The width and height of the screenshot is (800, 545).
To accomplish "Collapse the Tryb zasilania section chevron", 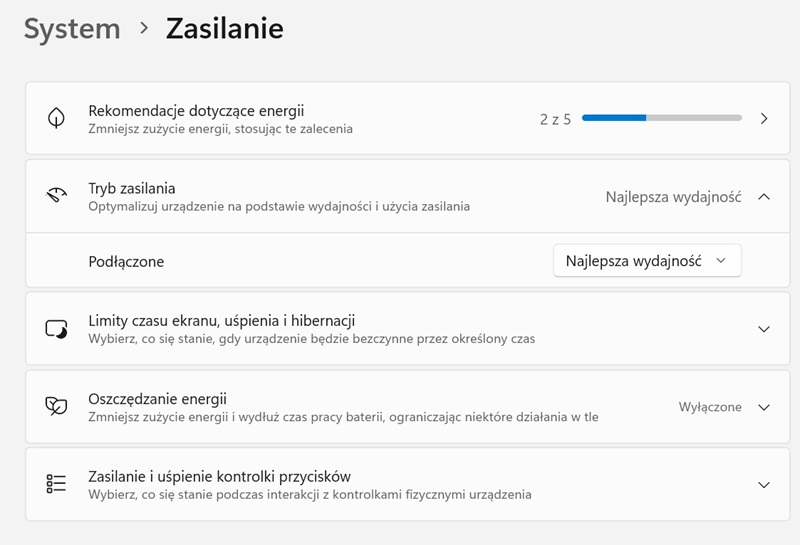I will [764, 197].
